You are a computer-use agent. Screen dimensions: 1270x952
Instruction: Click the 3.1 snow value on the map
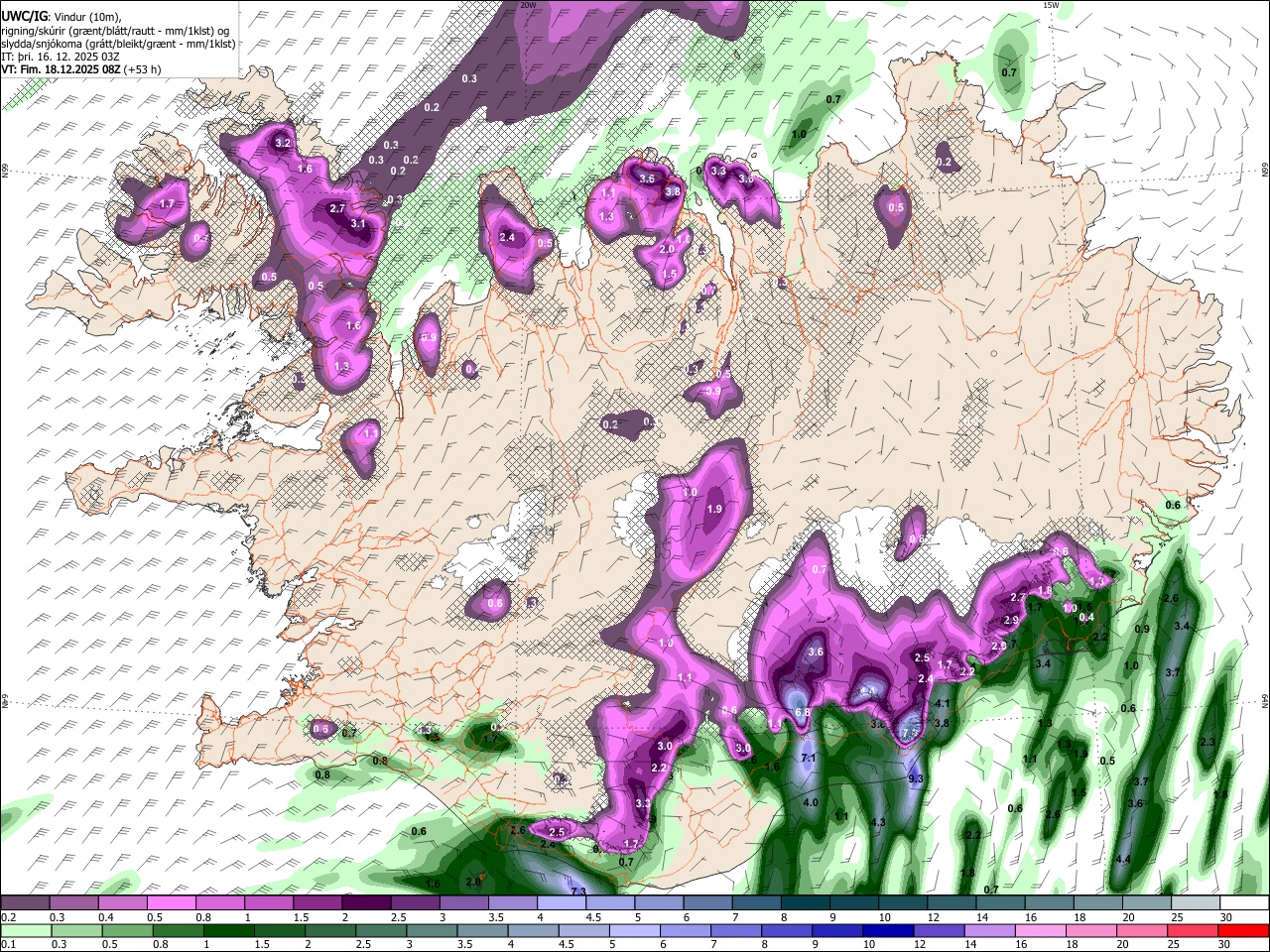tap(359, 224)
